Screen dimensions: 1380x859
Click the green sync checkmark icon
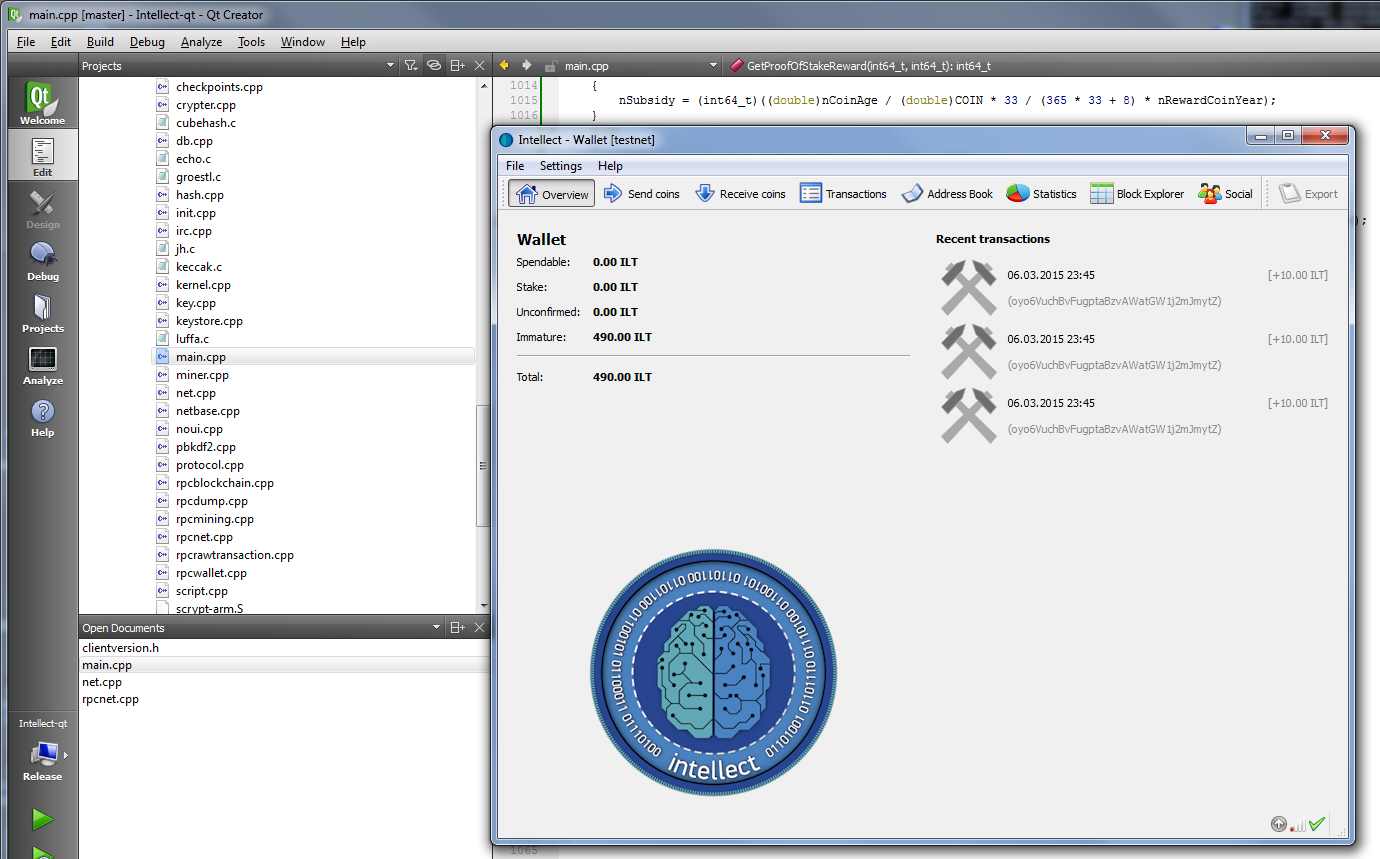tap(1317, 824)
